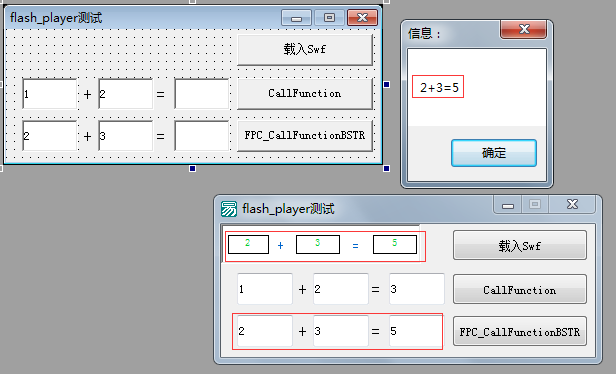Click 载入Swf button in running flash_player window

point(520,246)
